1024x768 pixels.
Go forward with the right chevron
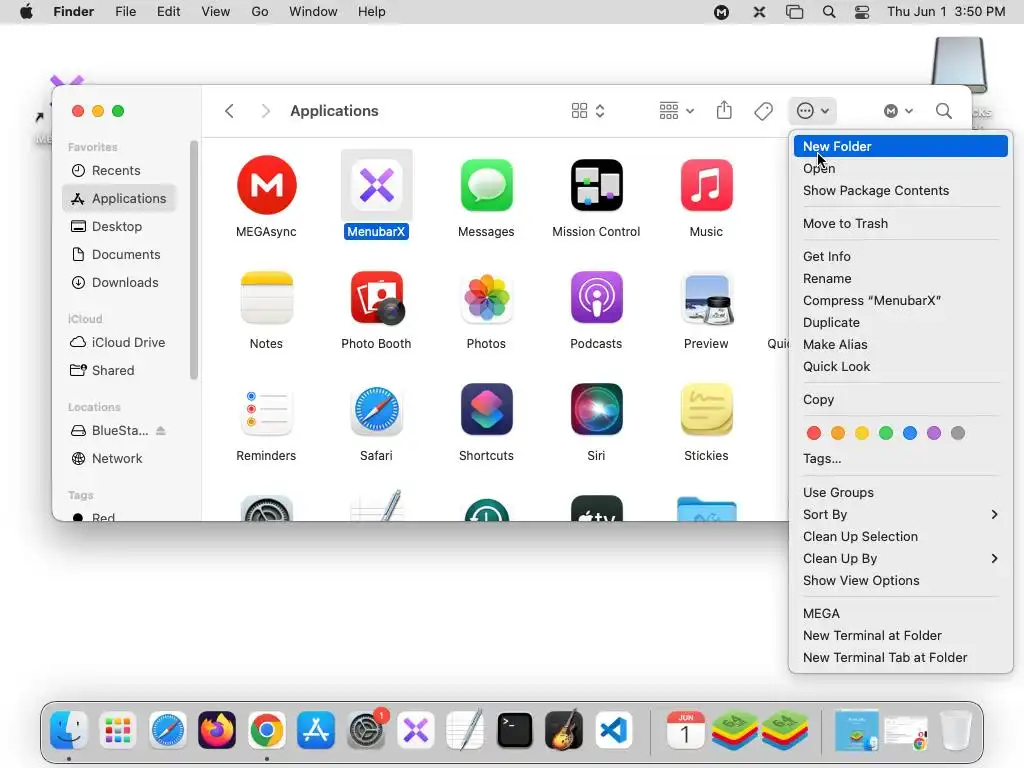265,111
